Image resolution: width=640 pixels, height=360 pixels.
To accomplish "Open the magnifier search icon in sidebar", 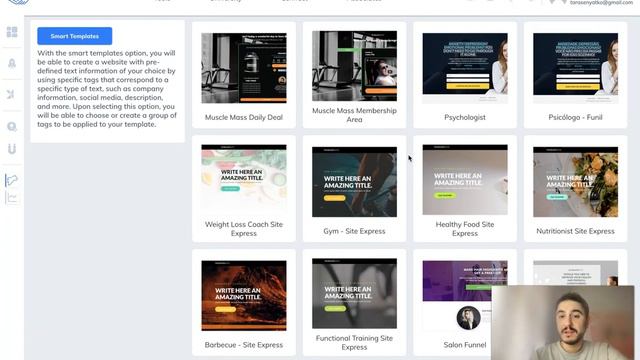I will (12, 127).
